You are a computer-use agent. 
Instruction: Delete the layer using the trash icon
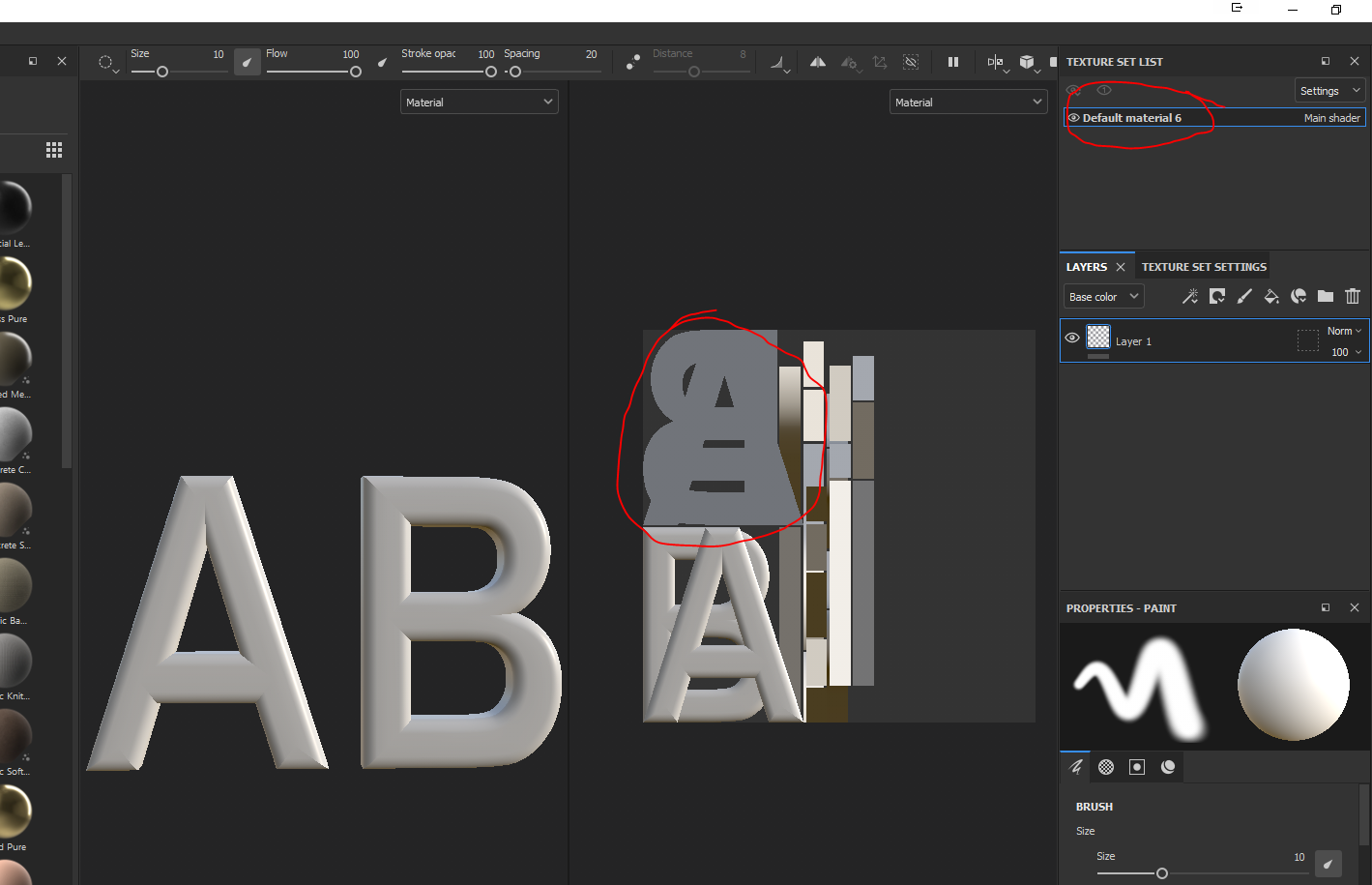[1352, 296]
